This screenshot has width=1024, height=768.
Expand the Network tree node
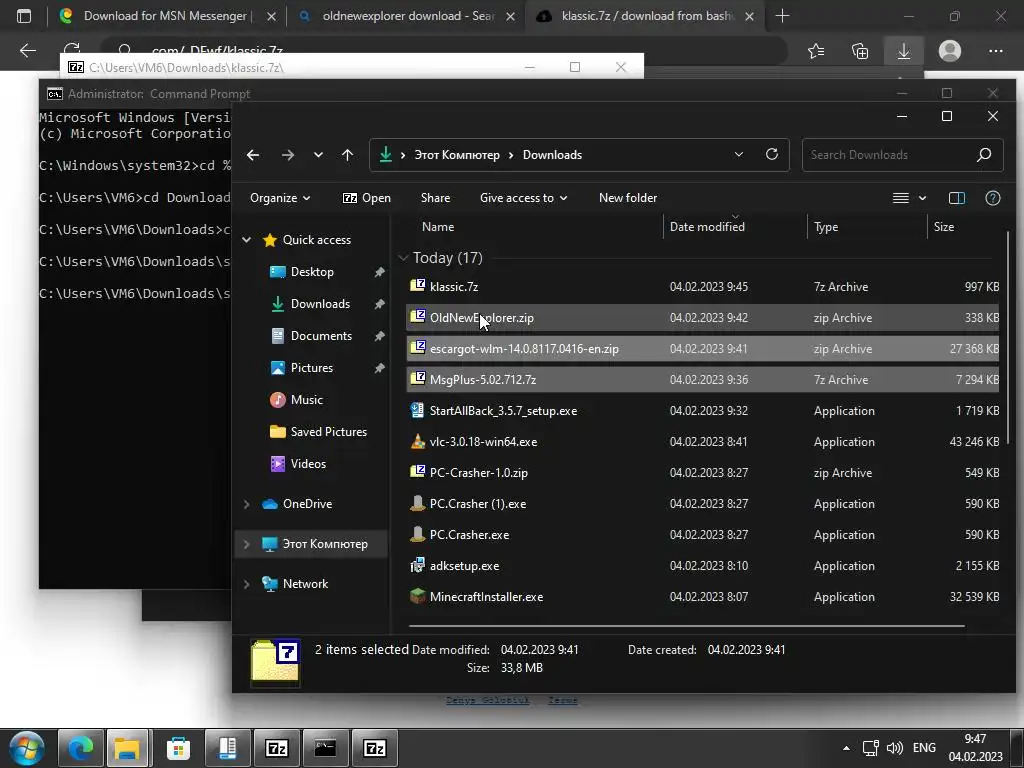click(246, 584)
